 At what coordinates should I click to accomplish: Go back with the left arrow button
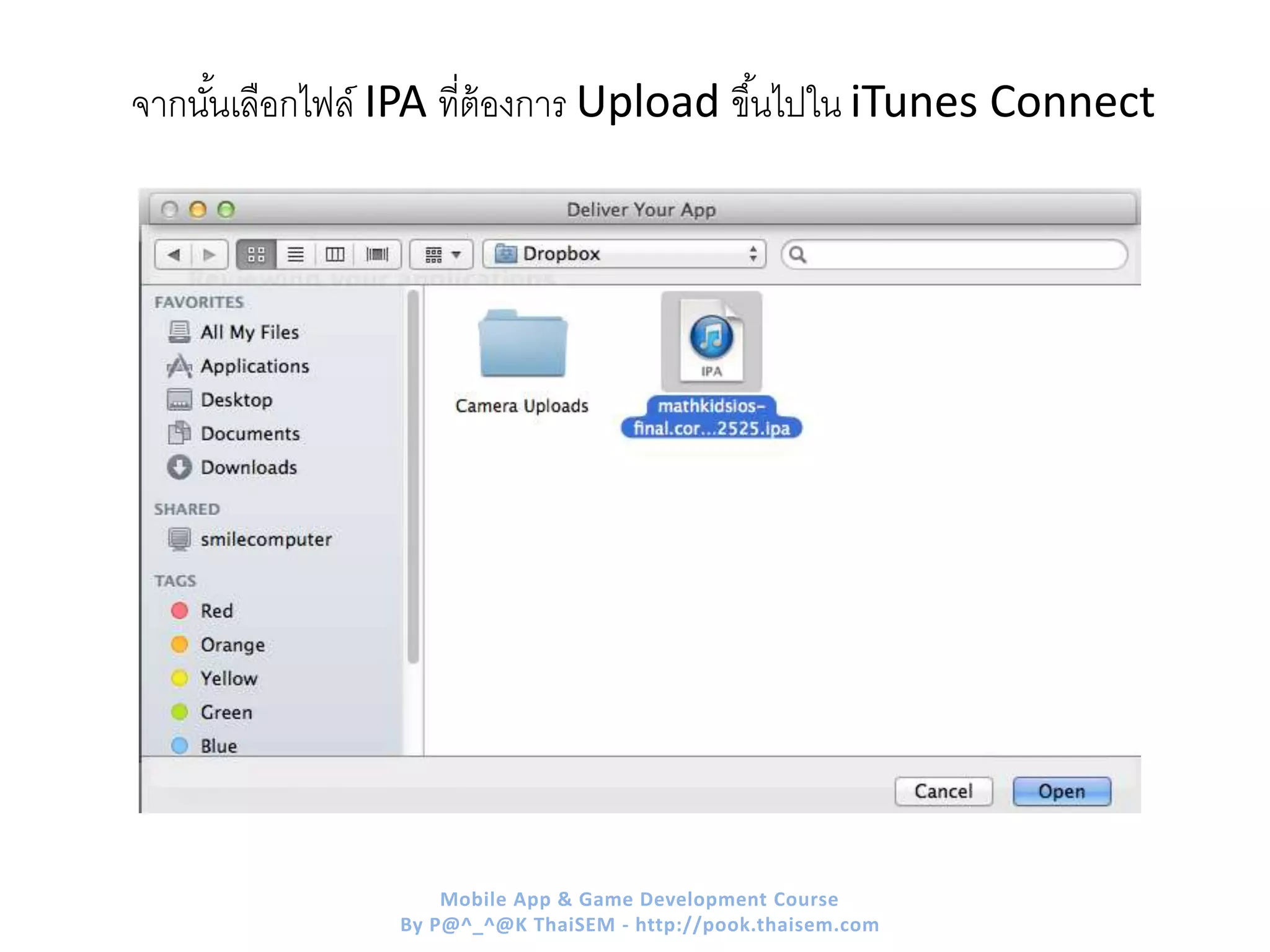coord(174,255)
